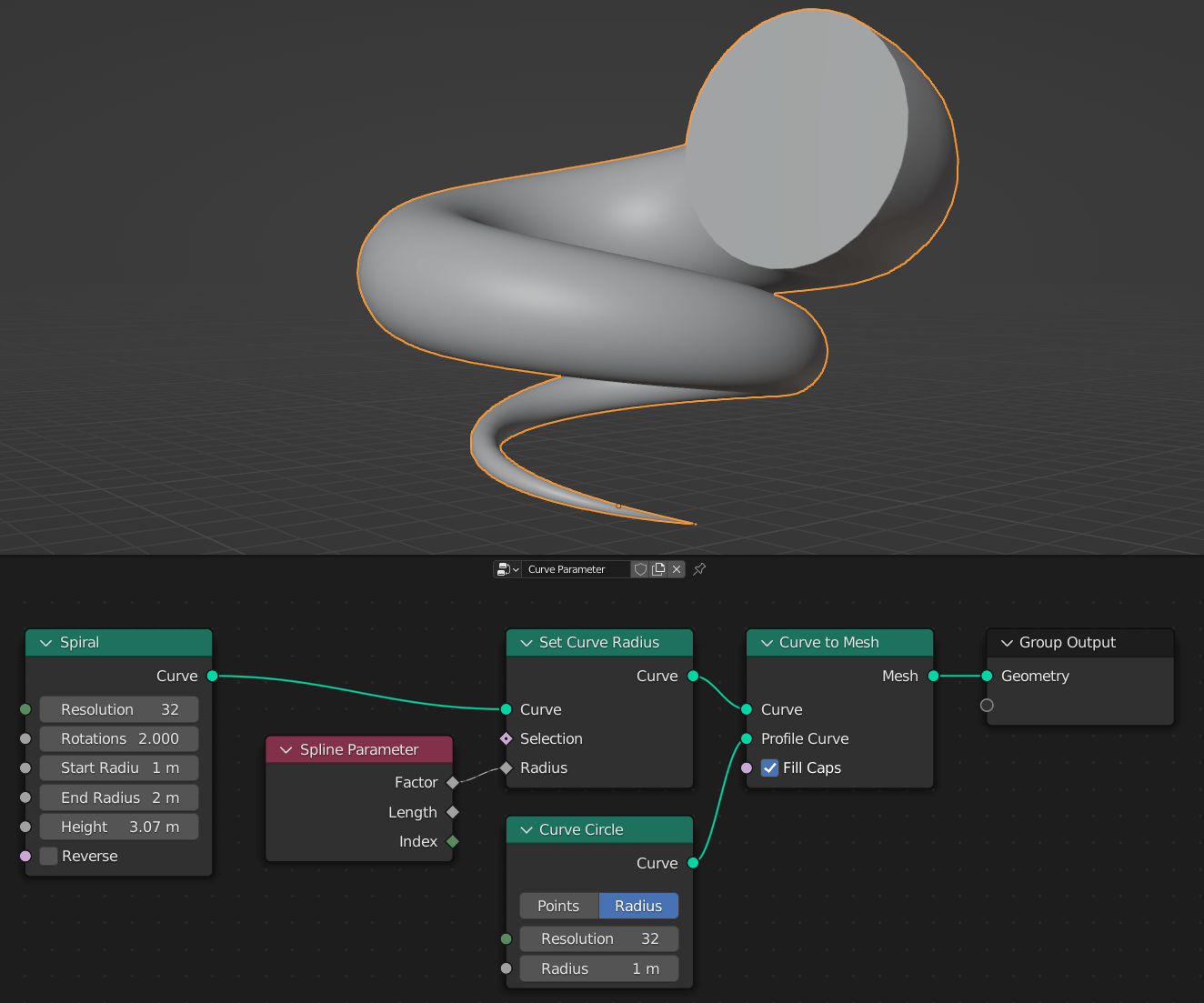The image size is (1204, 1003).
Task: Collapse the Curve Circle node
Action: (526, 829)
